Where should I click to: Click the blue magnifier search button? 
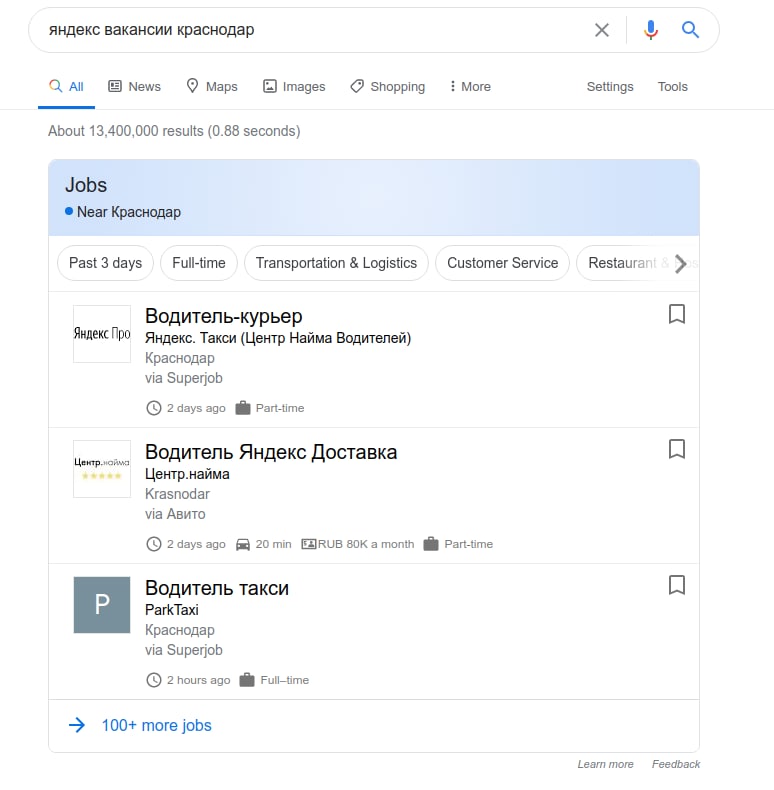tap(690, 30)
